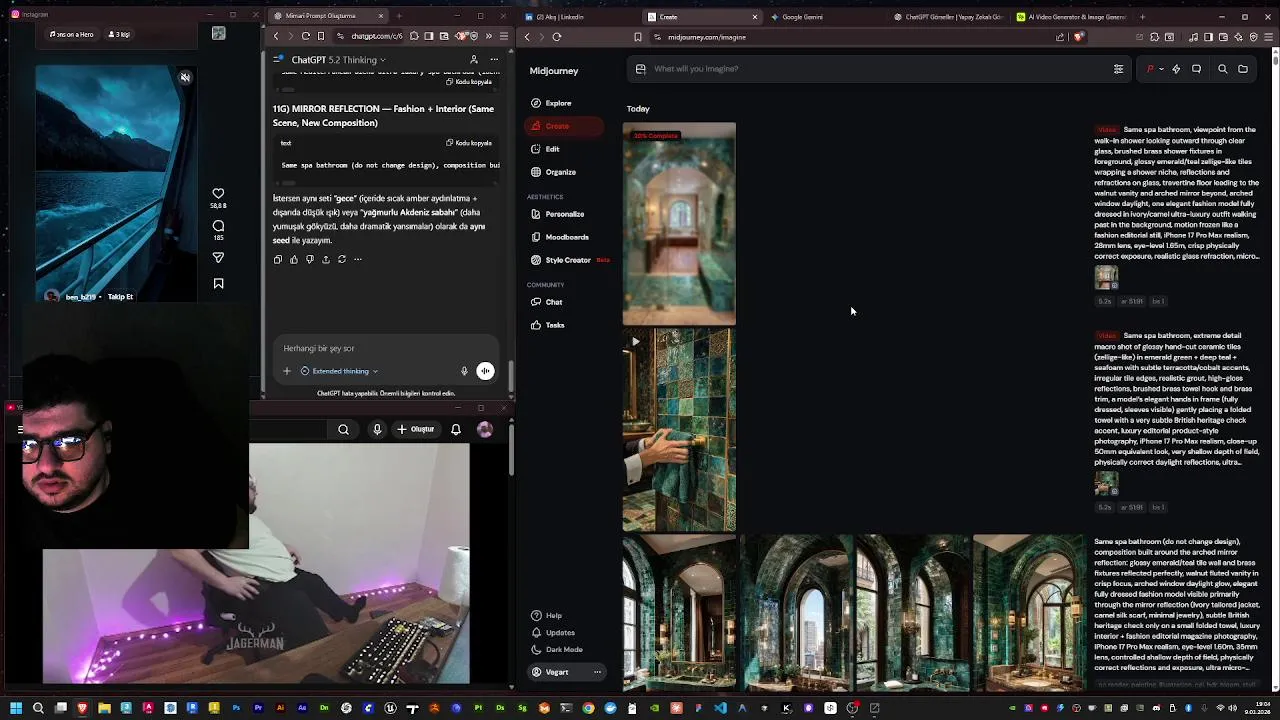
Task: Open Organize in Midjourney sidebar
Action: click(x=553, y=172)
